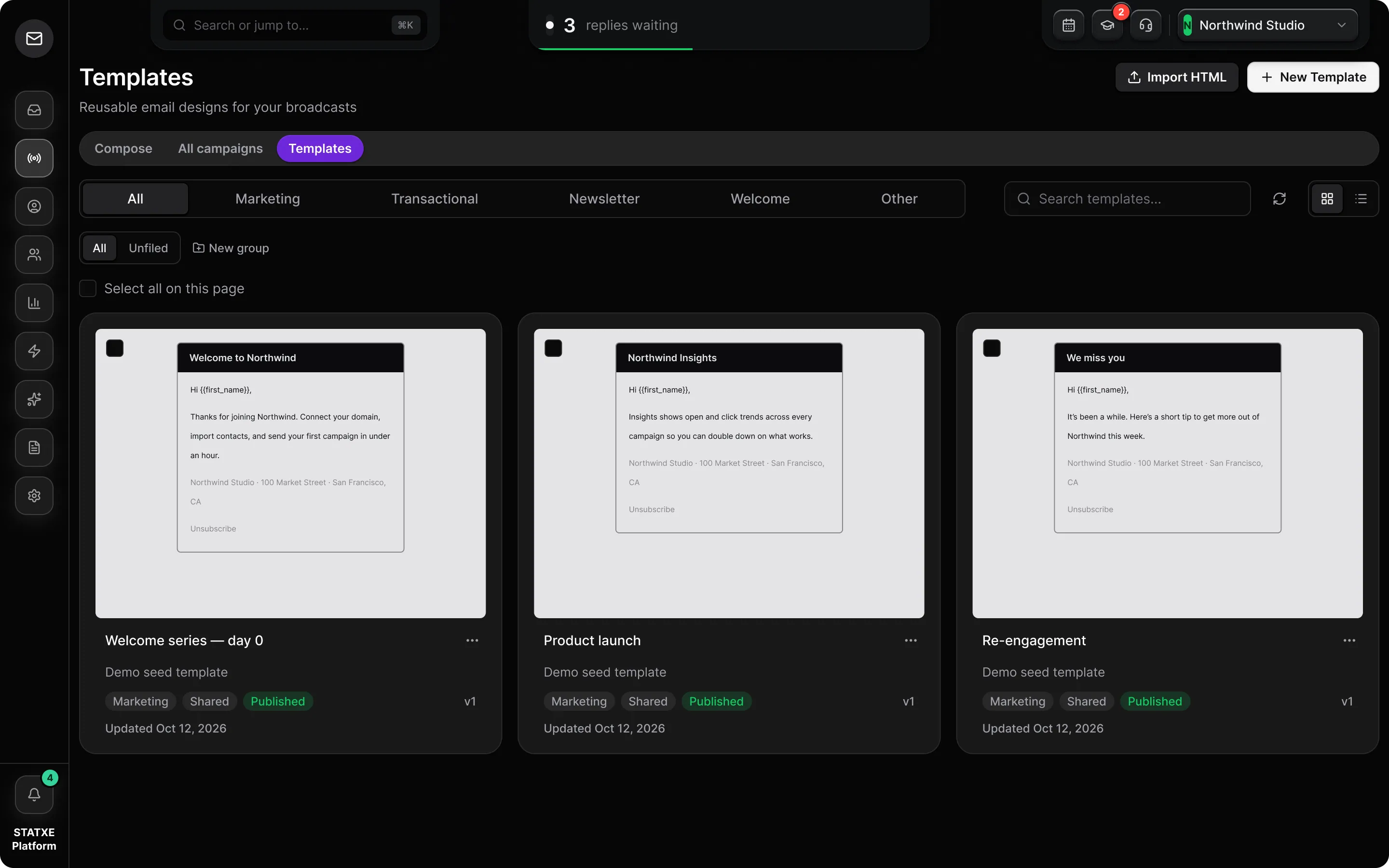Tick the Re-engagement card checkbox
The width and height of the screenshot is (1389, 868).
(992, 349)
